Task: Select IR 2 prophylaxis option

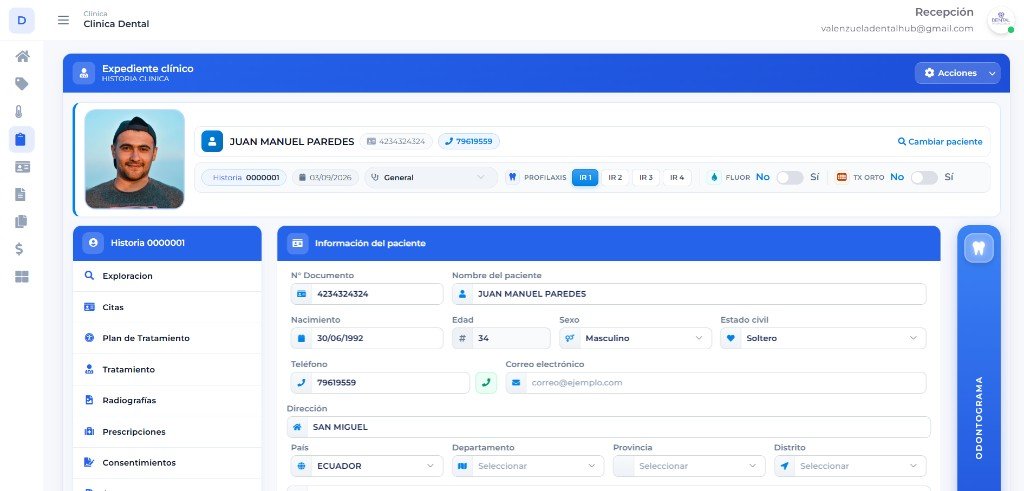Action: coord(615,178)
